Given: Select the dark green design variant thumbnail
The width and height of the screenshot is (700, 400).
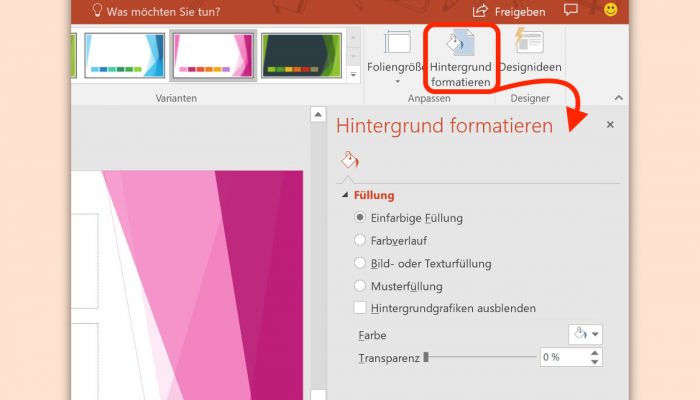Looking at the screenshot, I should 301,55.
